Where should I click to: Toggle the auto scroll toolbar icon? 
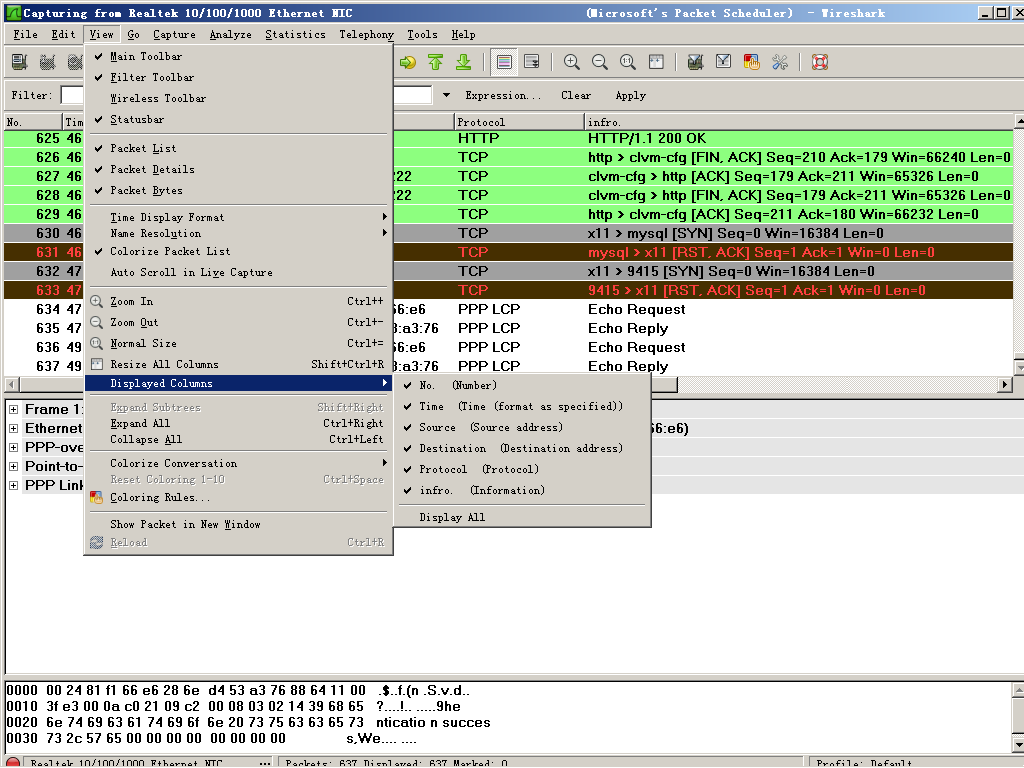(x=532, y=62)
